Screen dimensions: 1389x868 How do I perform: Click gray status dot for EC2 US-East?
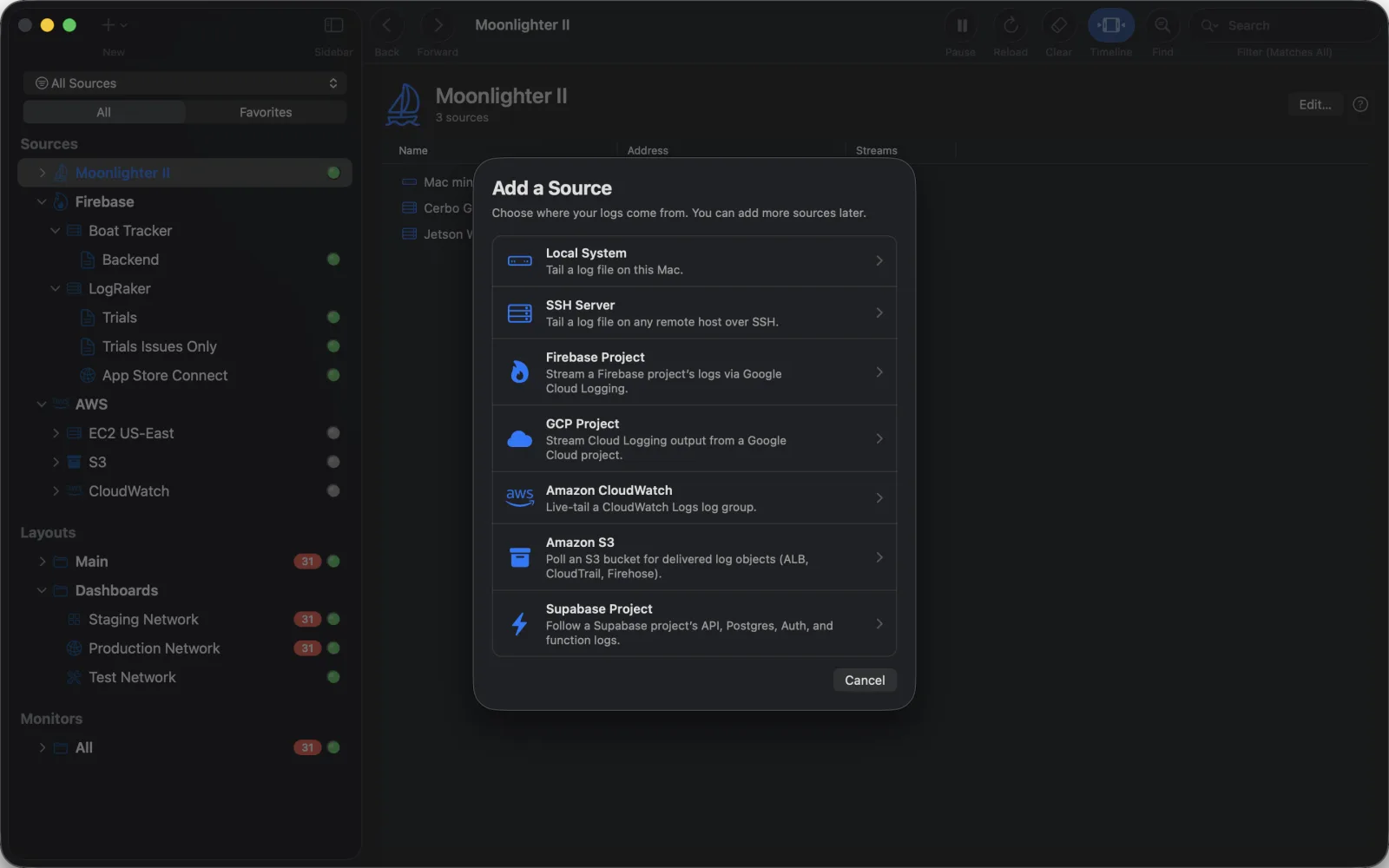(x=333, y=433)
